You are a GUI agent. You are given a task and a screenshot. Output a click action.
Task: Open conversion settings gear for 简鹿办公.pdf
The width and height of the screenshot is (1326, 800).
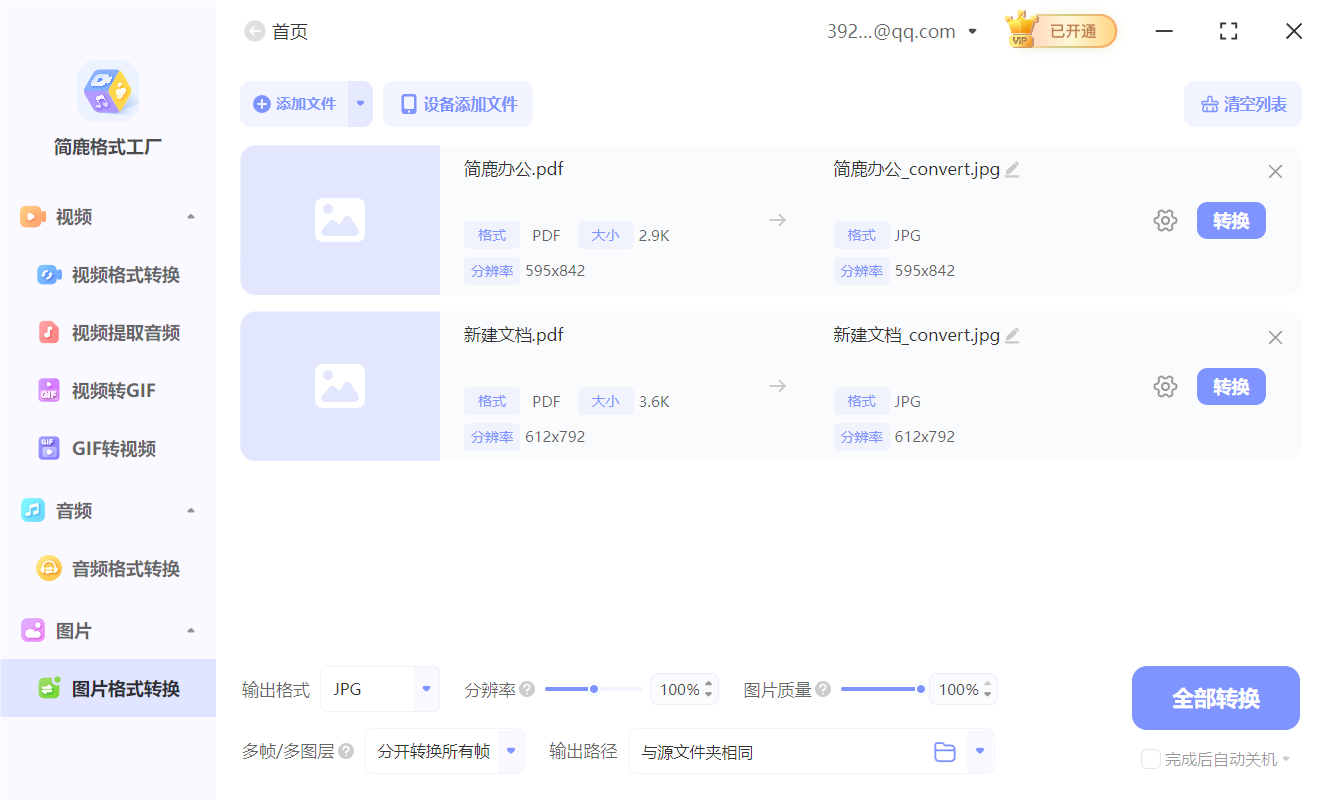1165,220
